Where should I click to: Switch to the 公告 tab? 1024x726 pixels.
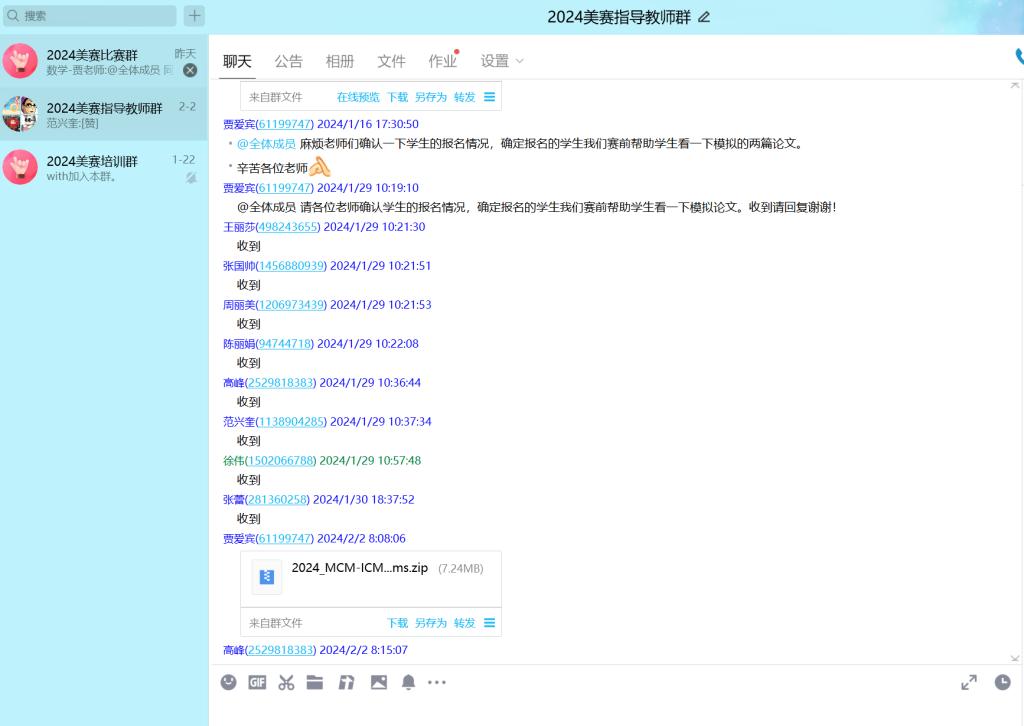click(x=288, y=61)
